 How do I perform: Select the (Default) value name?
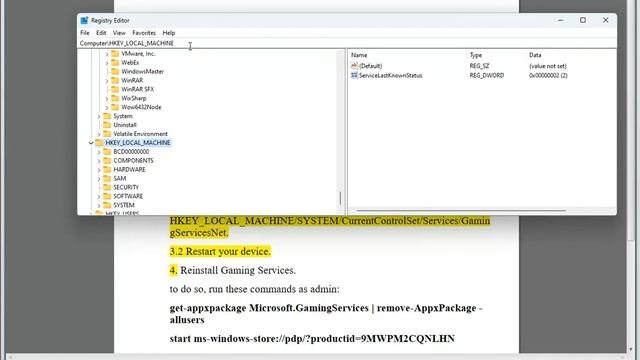[371, 66]
